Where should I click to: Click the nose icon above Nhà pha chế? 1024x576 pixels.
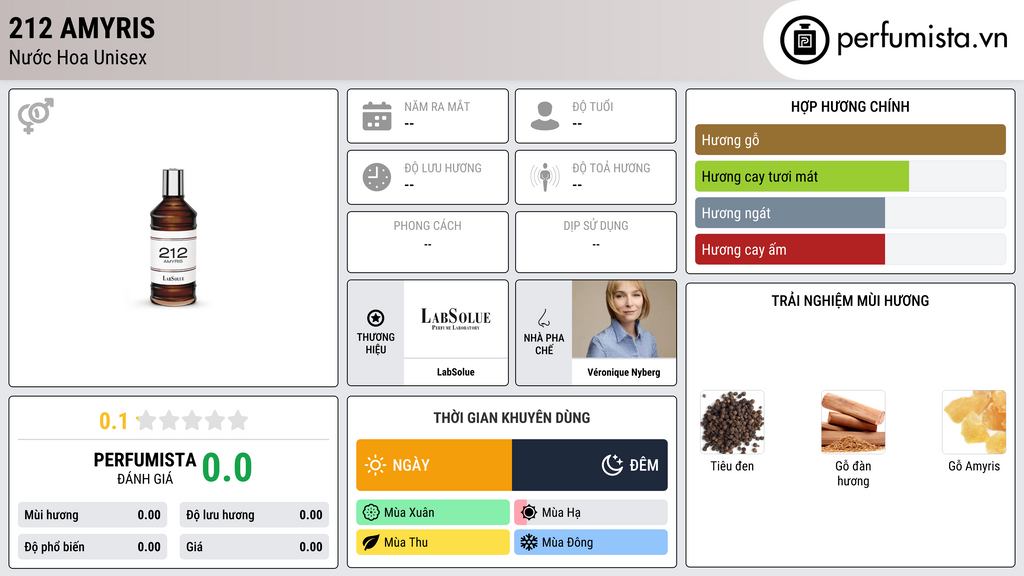543,318
